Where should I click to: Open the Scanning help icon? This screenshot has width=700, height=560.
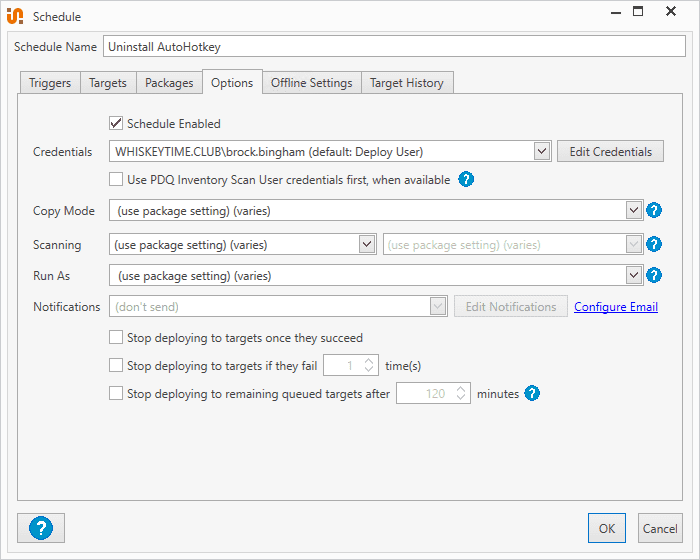(654, 244)
